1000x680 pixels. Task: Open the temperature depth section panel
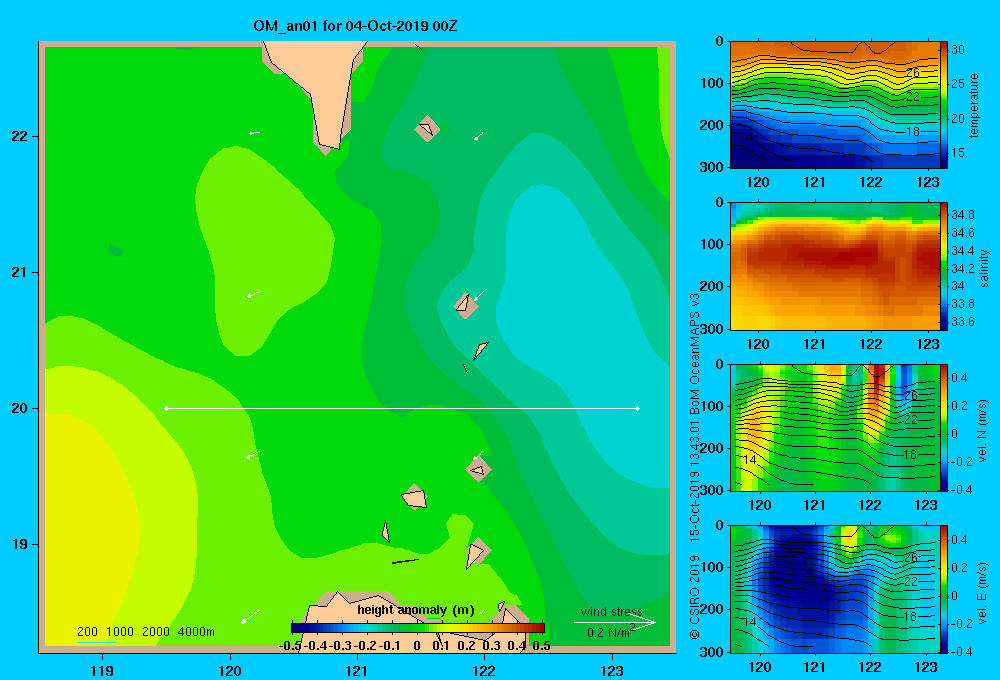pyautogui.click(x=834, y=105)
